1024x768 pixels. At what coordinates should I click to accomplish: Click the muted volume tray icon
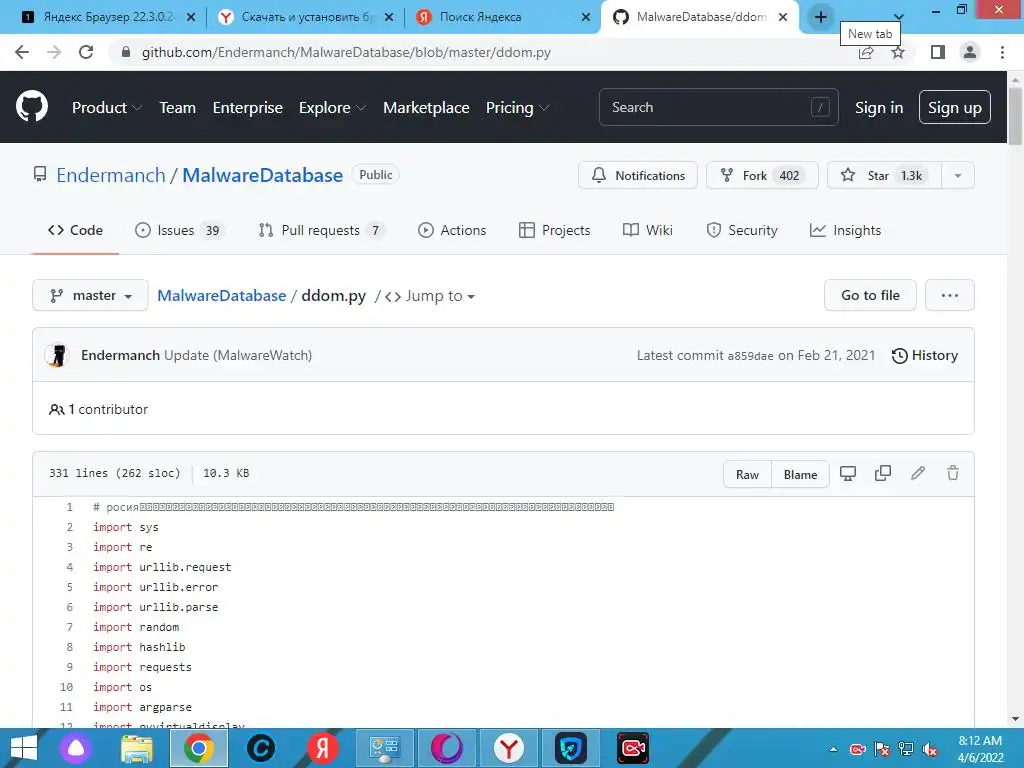tap(930, 749)
